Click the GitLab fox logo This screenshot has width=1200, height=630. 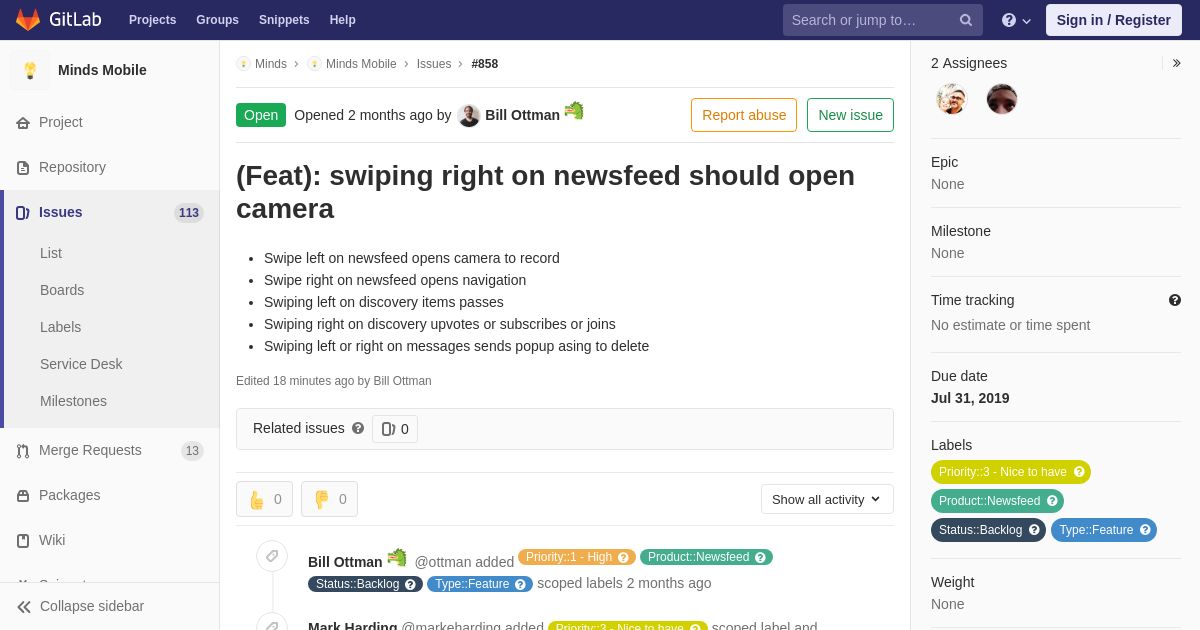coord(28,19)
